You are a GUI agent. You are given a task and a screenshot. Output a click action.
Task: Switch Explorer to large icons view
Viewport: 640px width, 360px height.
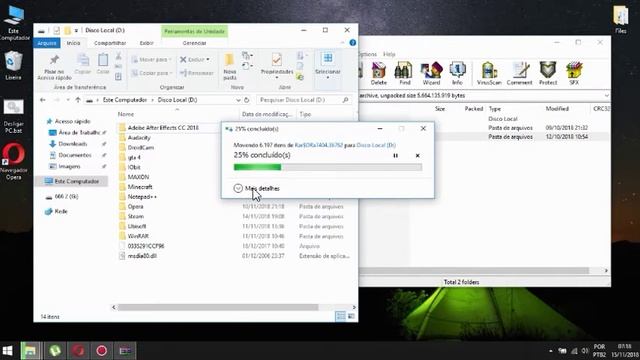(x=351, y=316)
